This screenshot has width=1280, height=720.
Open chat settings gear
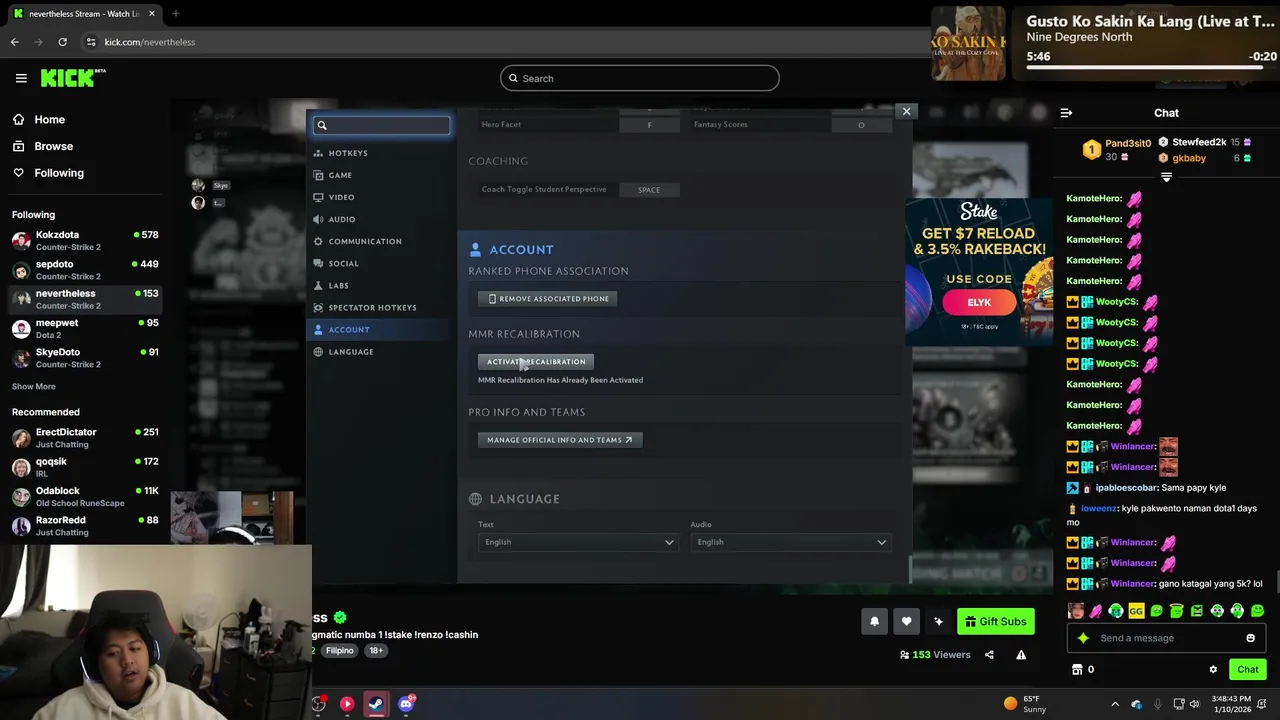1213,669
